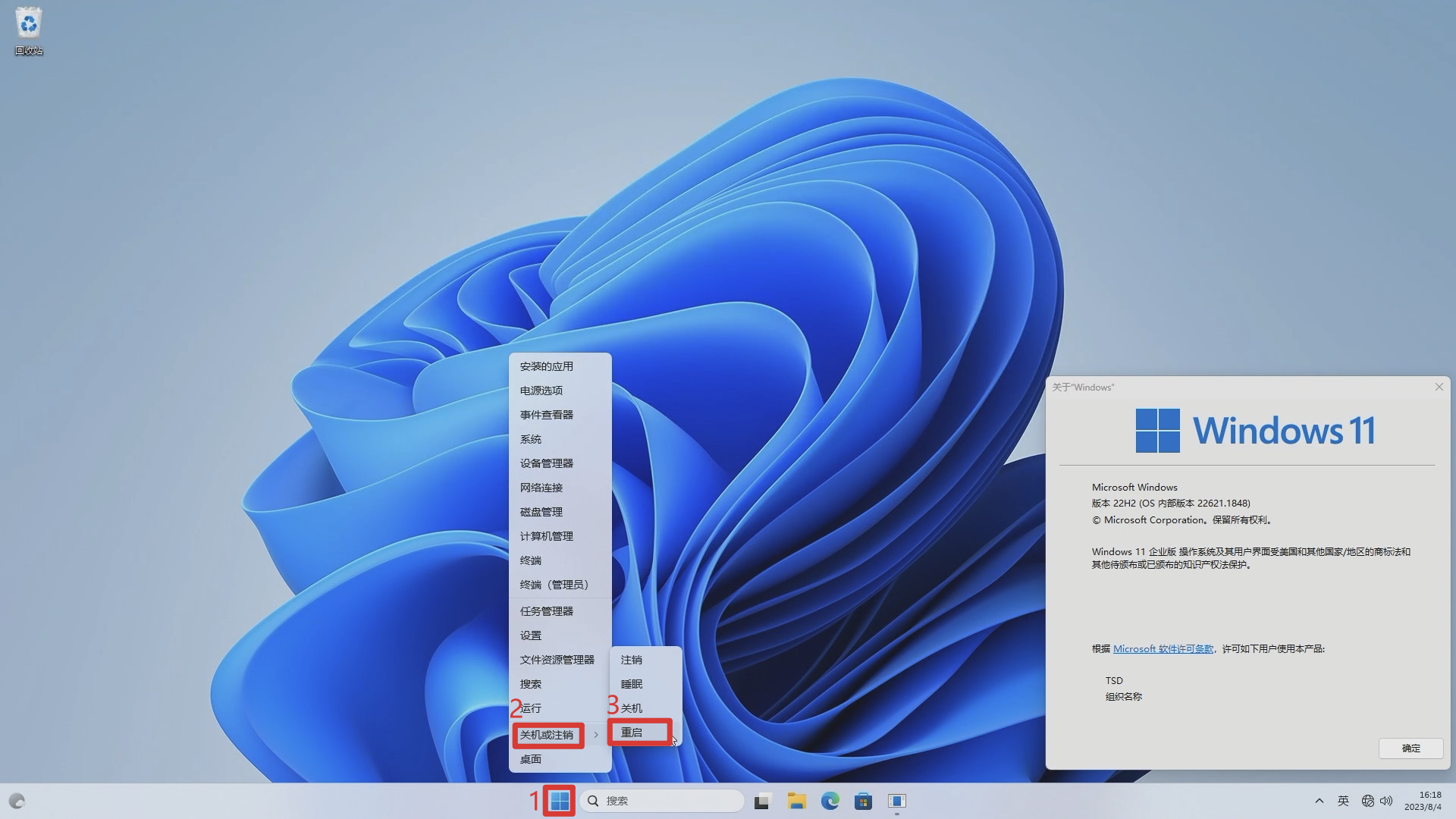
Task: Open 磁盘管理 from the menu
Action: [541, 511]
